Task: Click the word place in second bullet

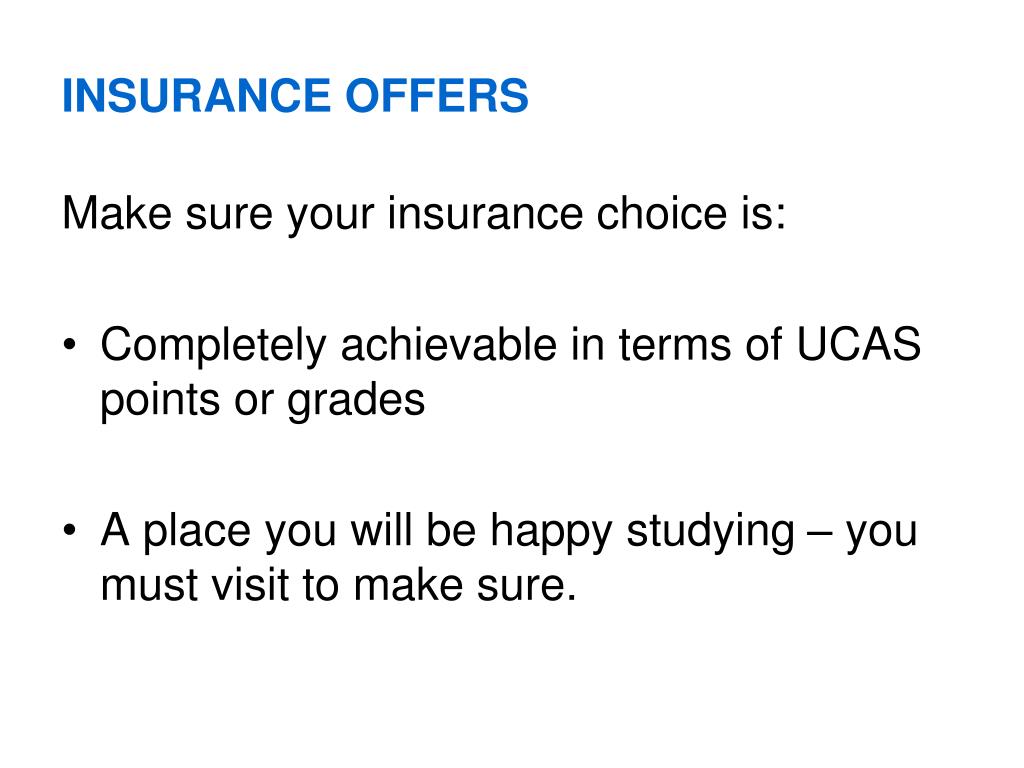Action: click(197, 532)
